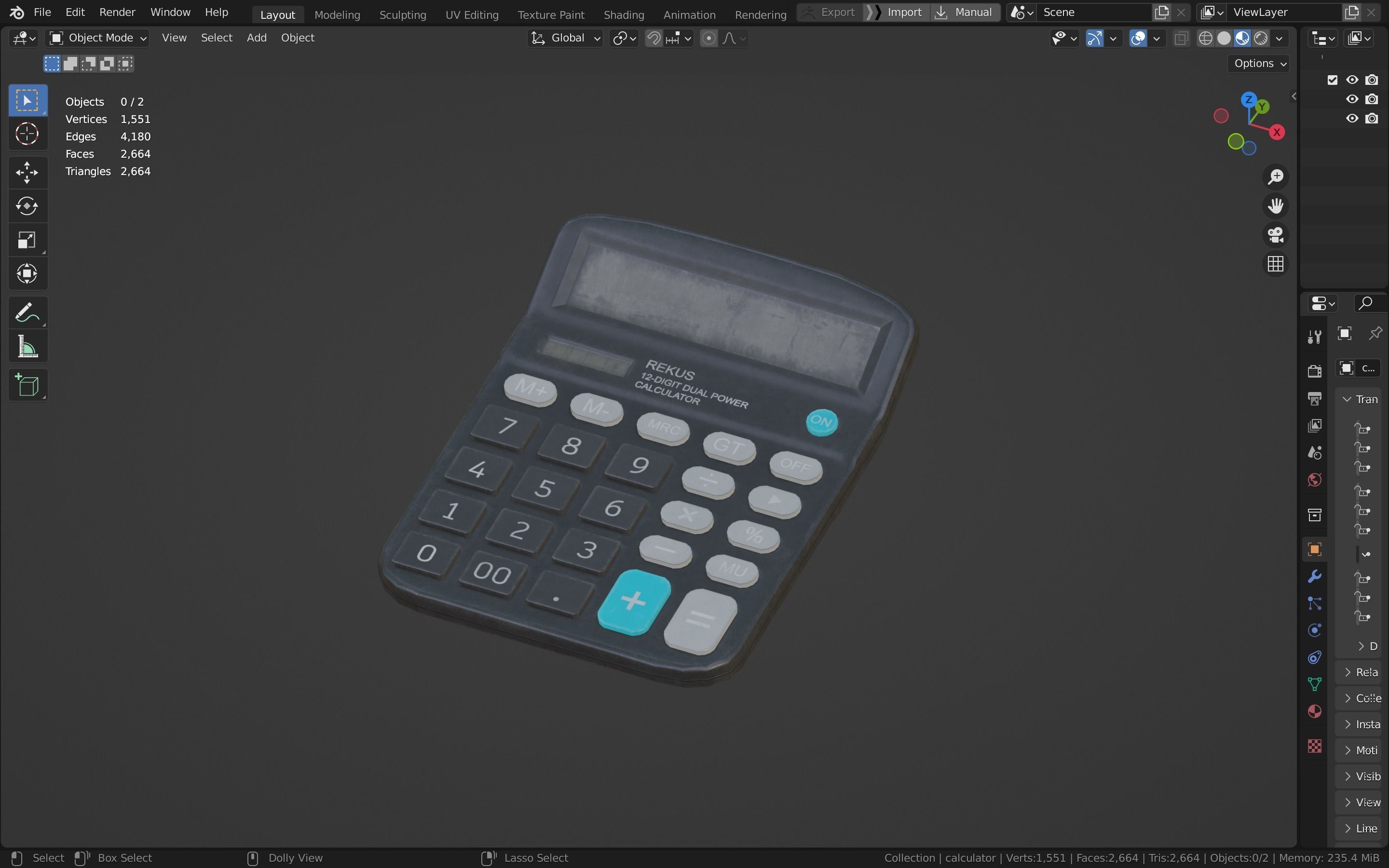Screen dimensions: 1389x868
Task: Open the Render menu
Action: [x=117, y=12]
